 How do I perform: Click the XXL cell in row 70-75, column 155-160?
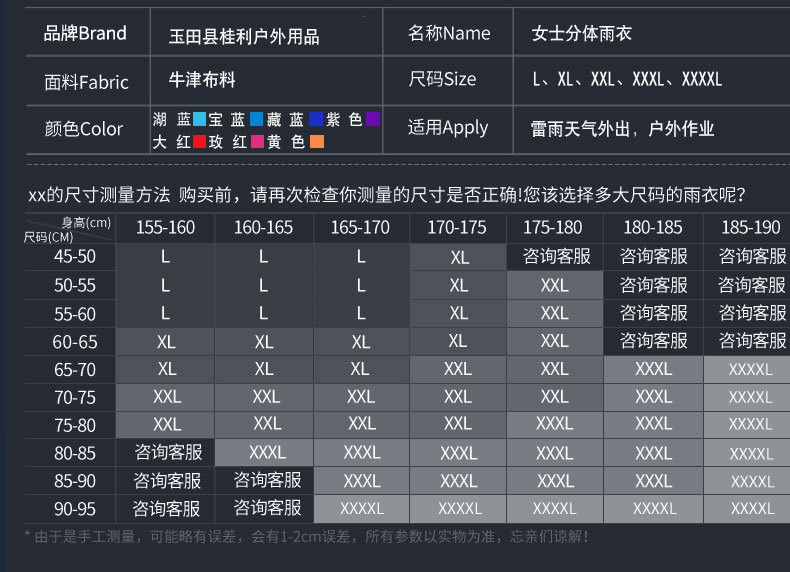coord(167,397)
